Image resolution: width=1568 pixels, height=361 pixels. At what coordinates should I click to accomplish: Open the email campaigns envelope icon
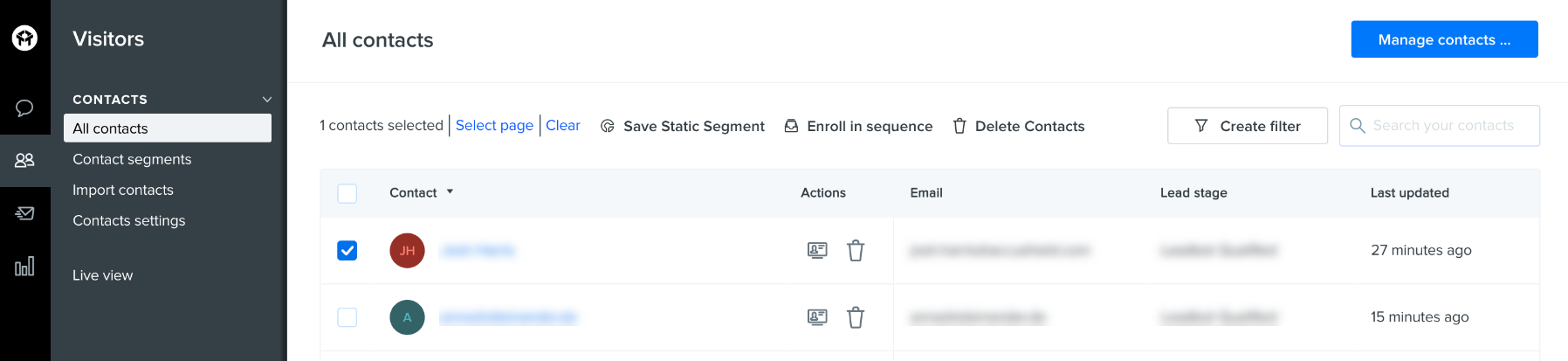(24, 213)
